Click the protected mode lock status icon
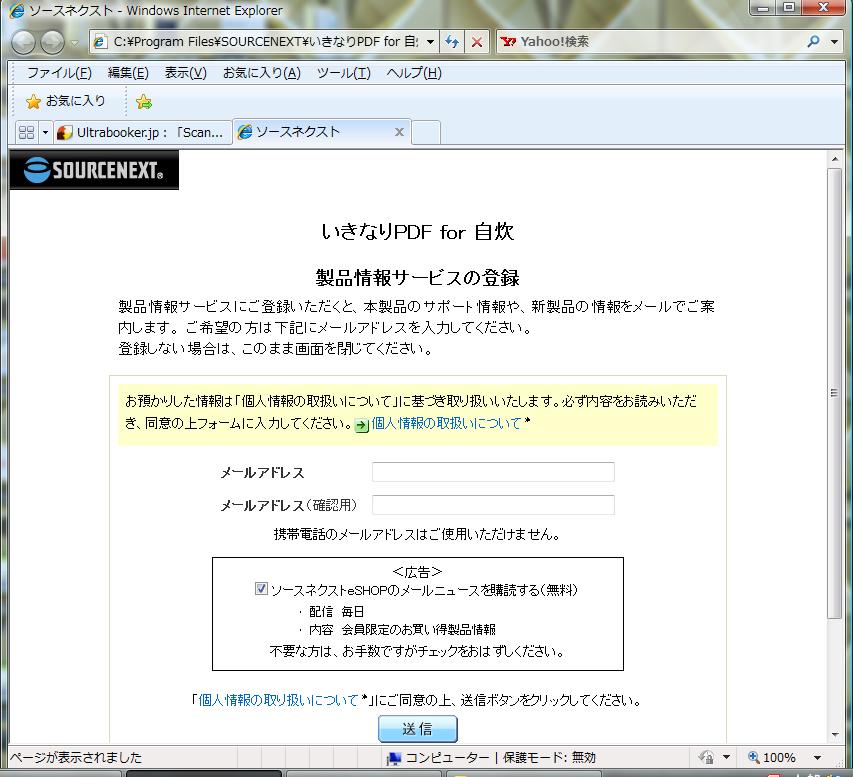 [x=707, y=757]
